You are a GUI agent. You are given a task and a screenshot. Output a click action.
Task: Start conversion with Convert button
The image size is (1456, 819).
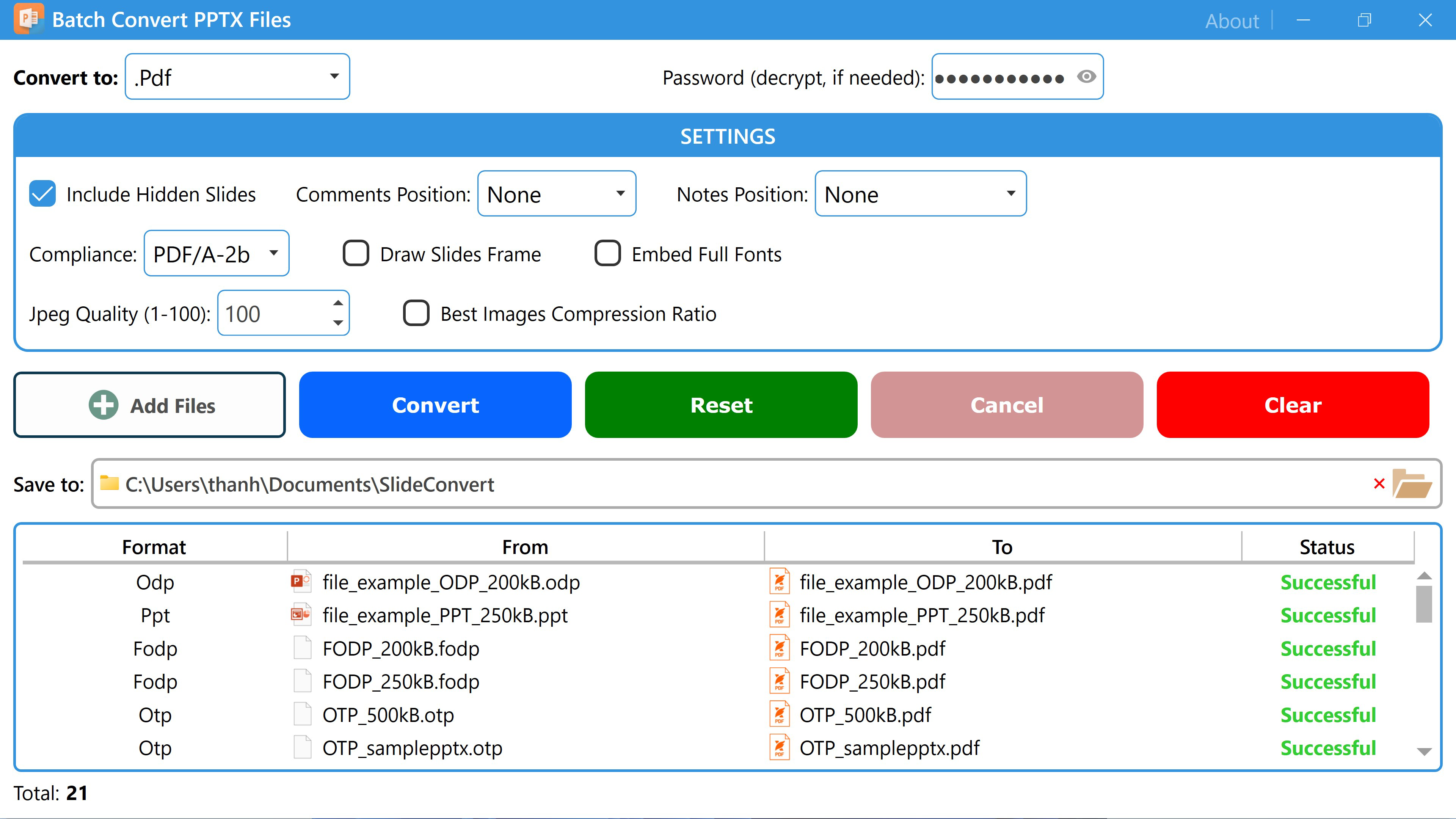click(x=435, y=405)
